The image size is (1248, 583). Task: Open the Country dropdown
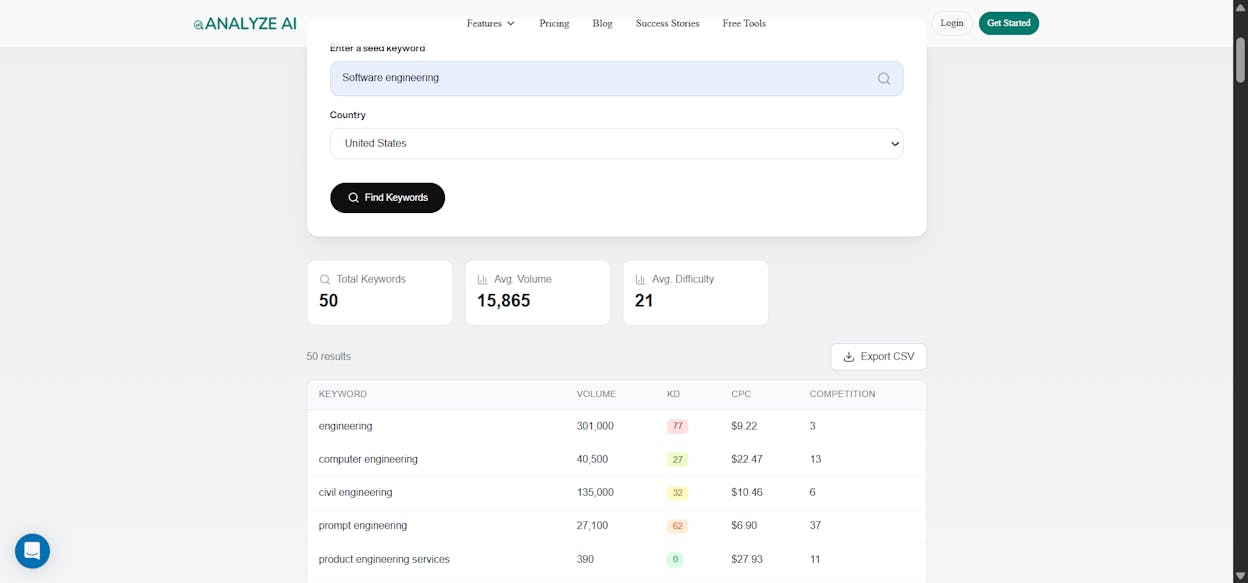point(616,143)
